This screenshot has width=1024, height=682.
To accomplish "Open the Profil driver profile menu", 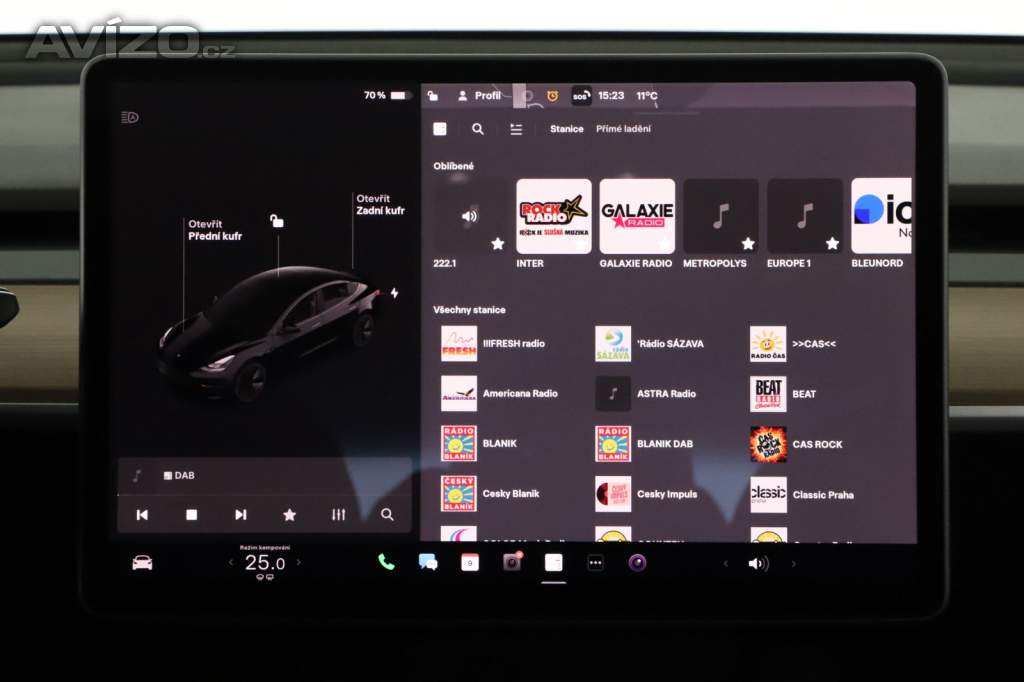I will click(479, 96).
